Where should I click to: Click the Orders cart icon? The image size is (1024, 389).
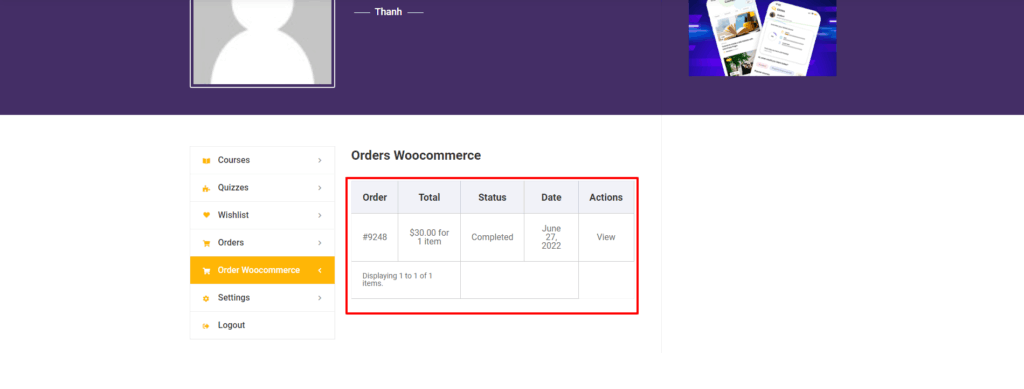(x=206, y=243)
